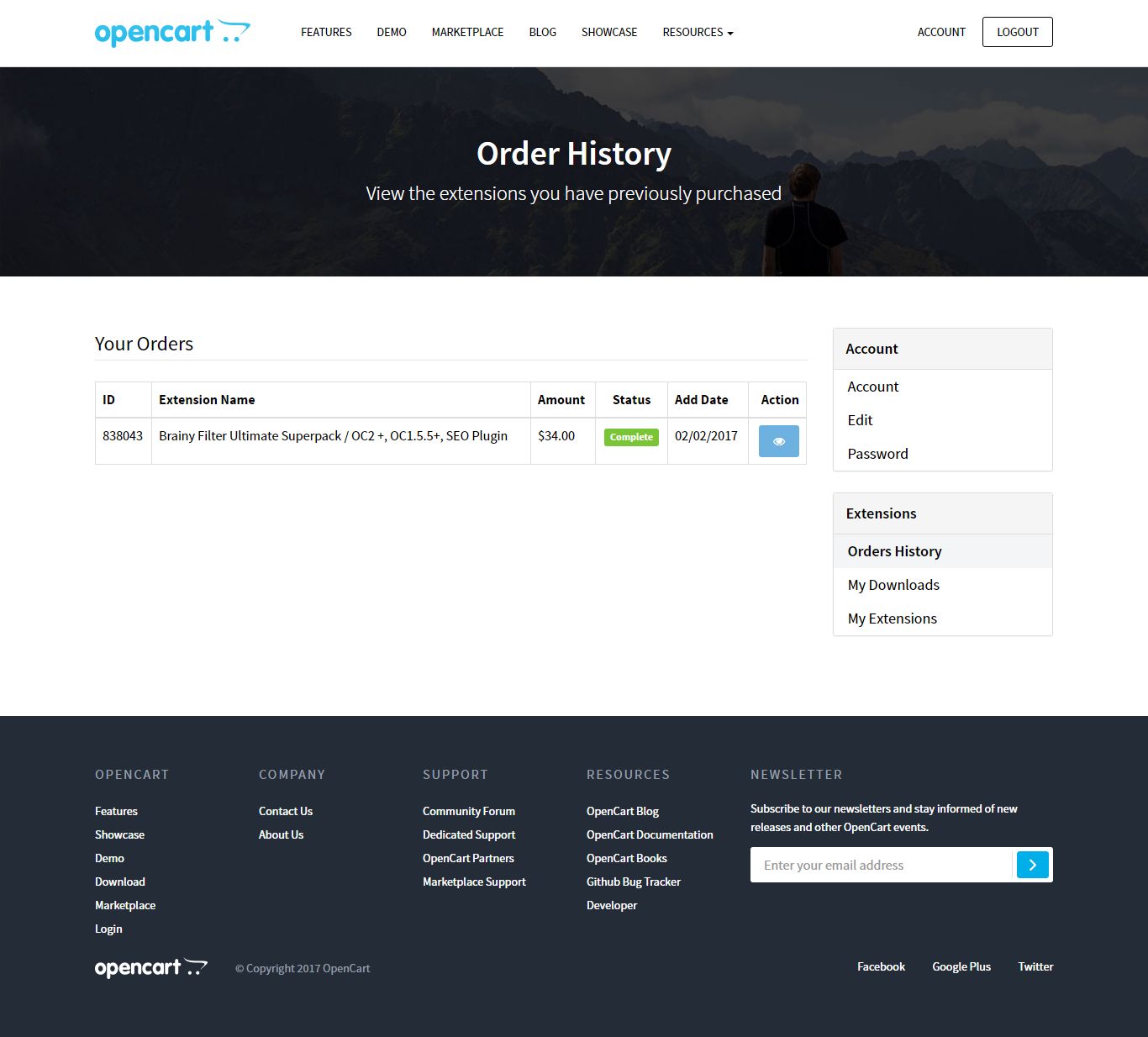This screenshot has width=1148, height=1037.
Task: Open the OpenCart Books link
Action: click(627, 858)
